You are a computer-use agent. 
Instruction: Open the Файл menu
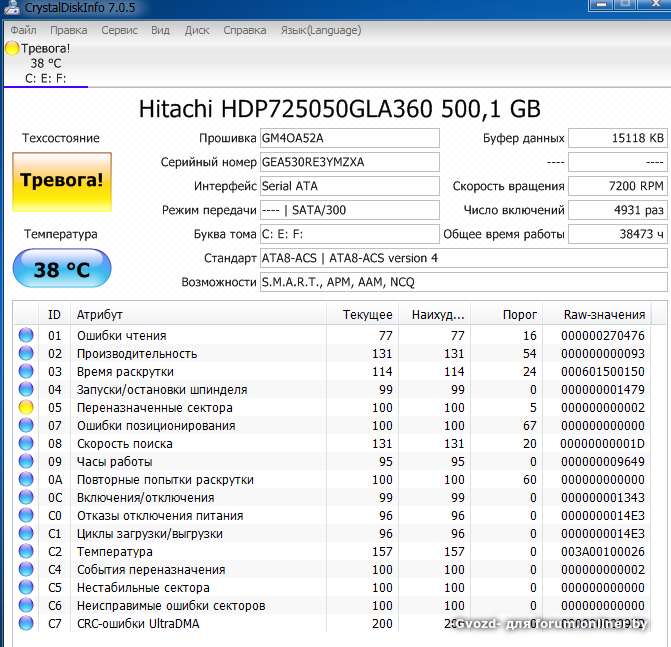(x=23, y=30)
